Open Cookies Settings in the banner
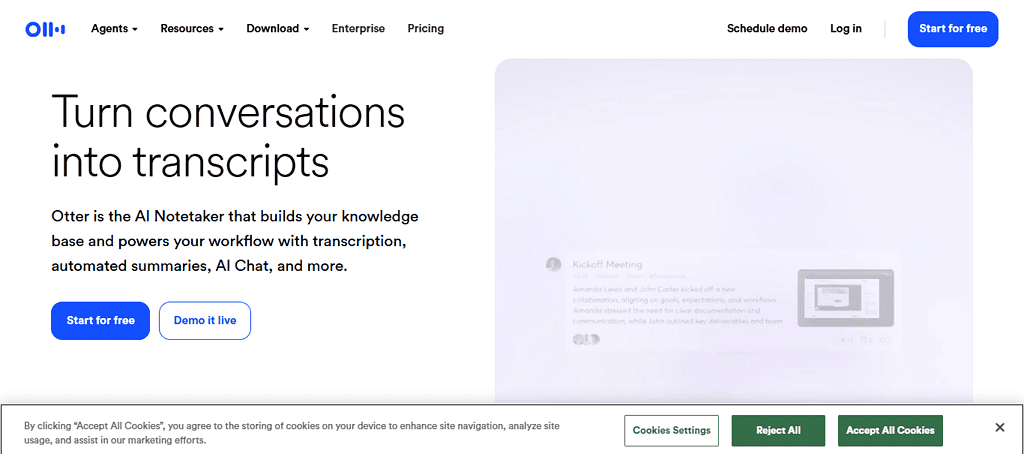The image size is (1024, 454). (672, 431)
